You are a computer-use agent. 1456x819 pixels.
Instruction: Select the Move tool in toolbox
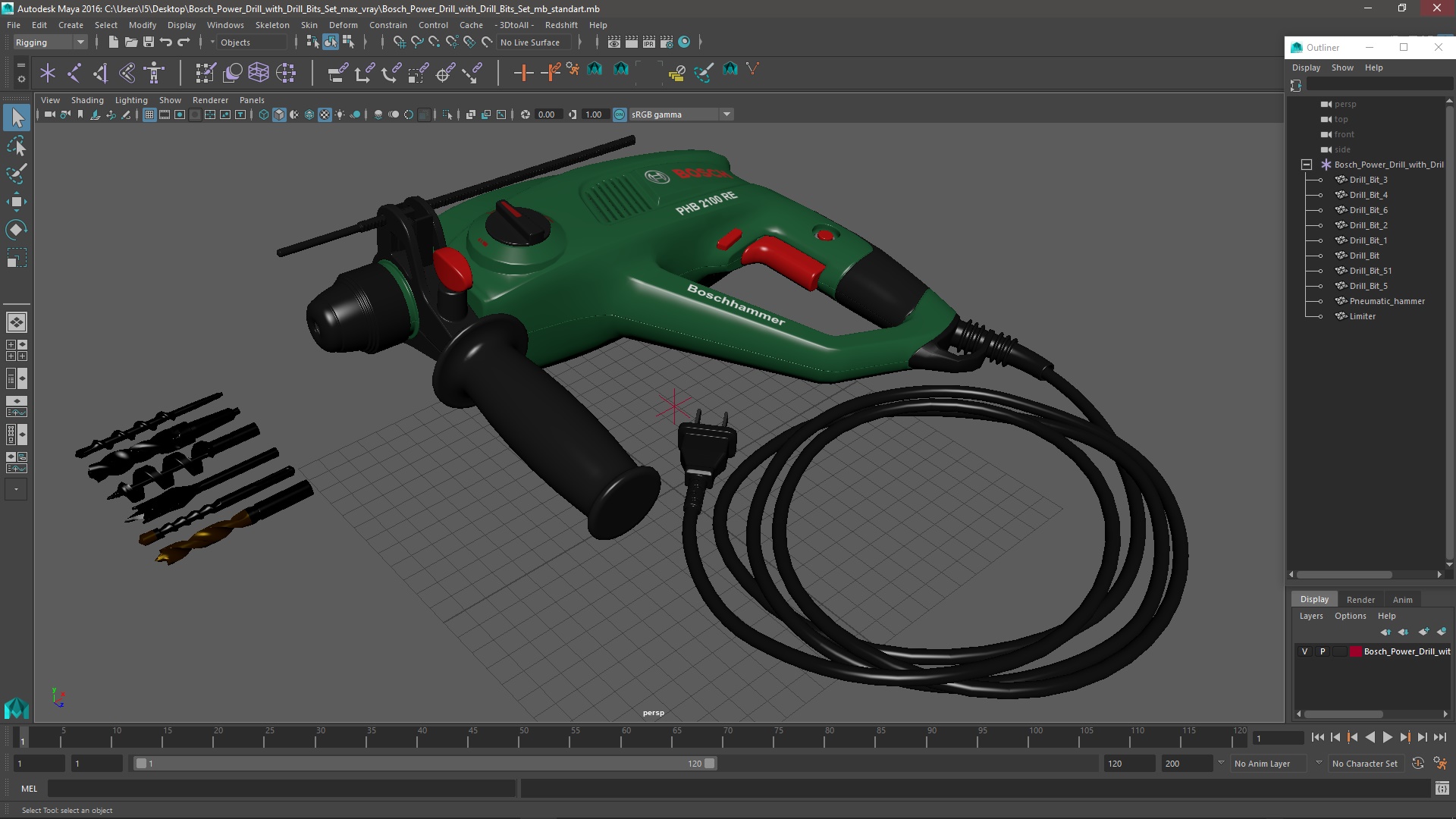click(x=16, y=201)
